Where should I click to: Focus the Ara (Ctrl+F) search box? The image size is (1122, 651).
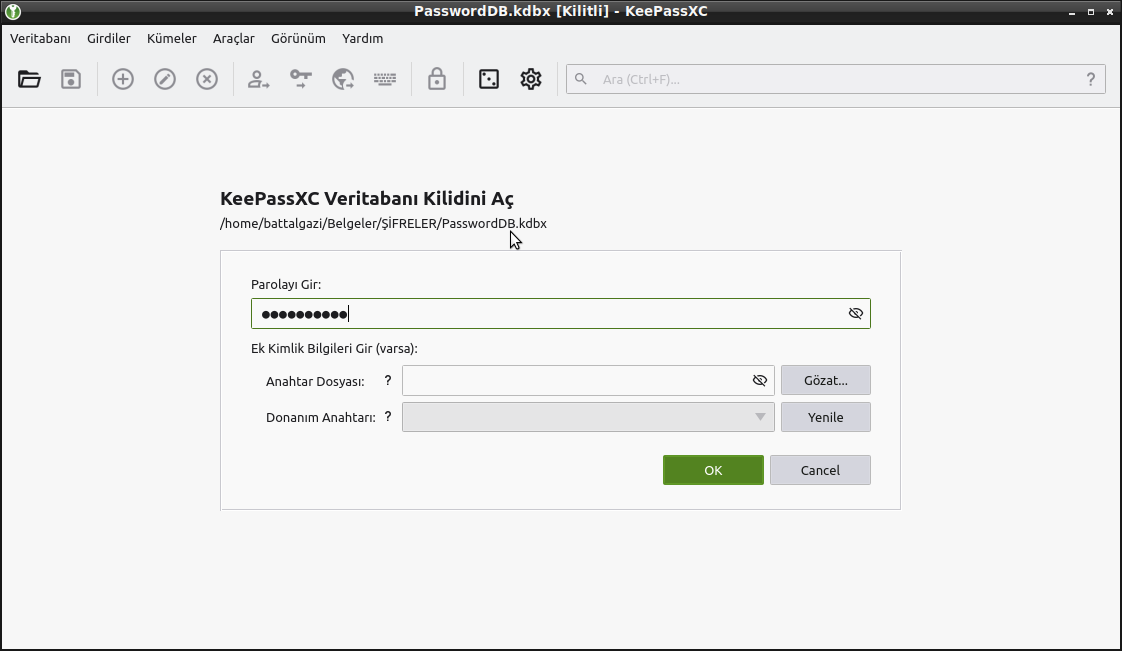(x=837, y=79)
